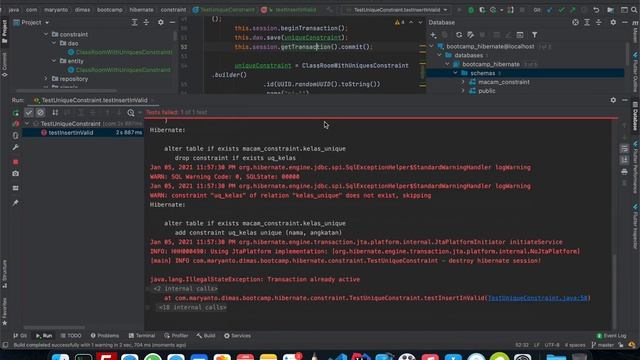Click UTF-8 encoding in status bar
This screenshot has width=640, height=360.
pyautogui.click(x=552, y=345)
